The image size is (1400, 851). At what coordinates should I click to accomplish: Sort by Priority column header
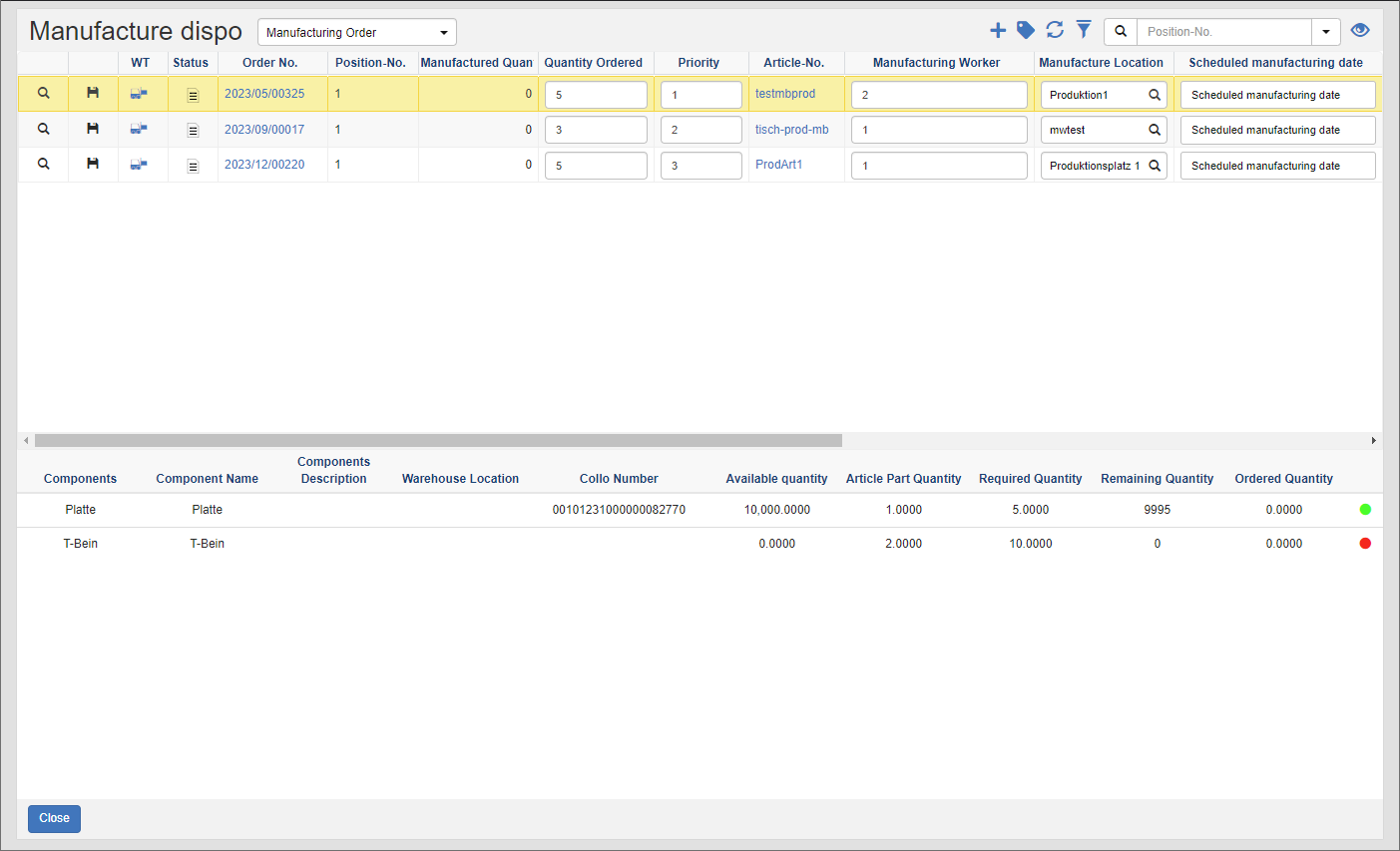pyautogui.click(x=699, y=63)
